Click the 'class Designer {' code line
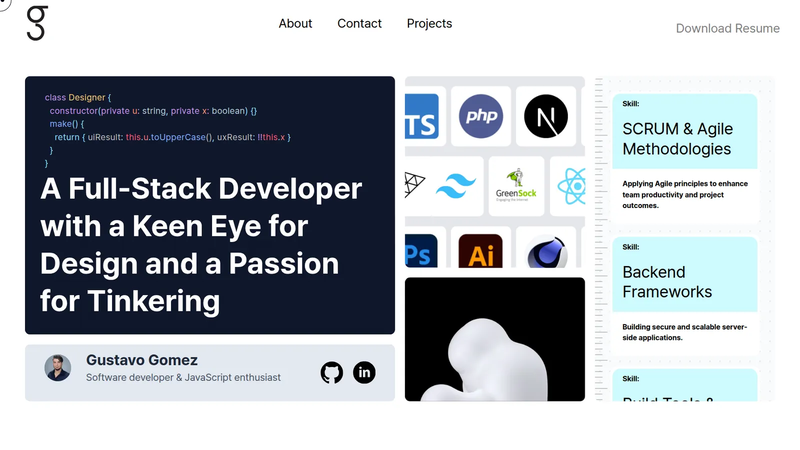 click(78, 97)
